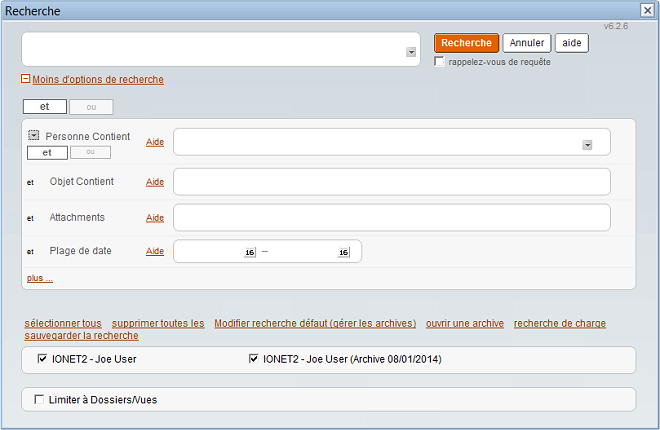Click sélectionner tous link
This screenshot has height=430, width=660.
(63, 324)
